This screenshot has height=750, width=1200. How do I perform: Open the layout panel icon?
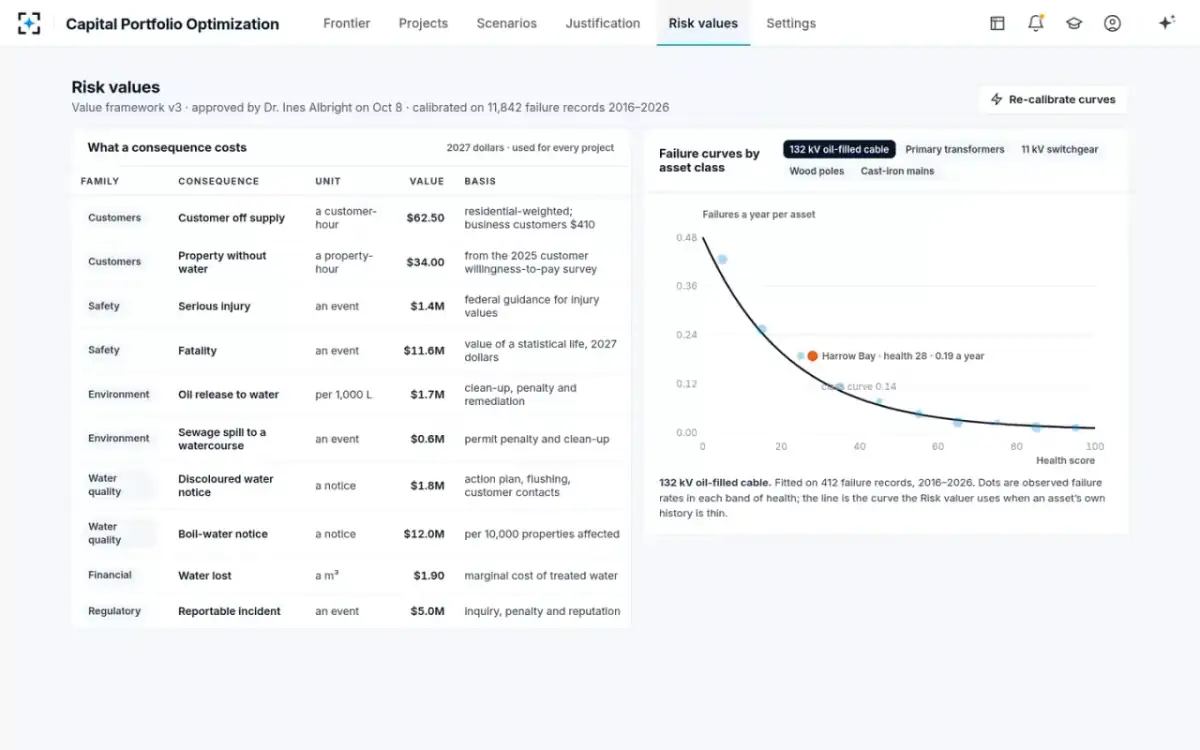[x=997, y=23]
